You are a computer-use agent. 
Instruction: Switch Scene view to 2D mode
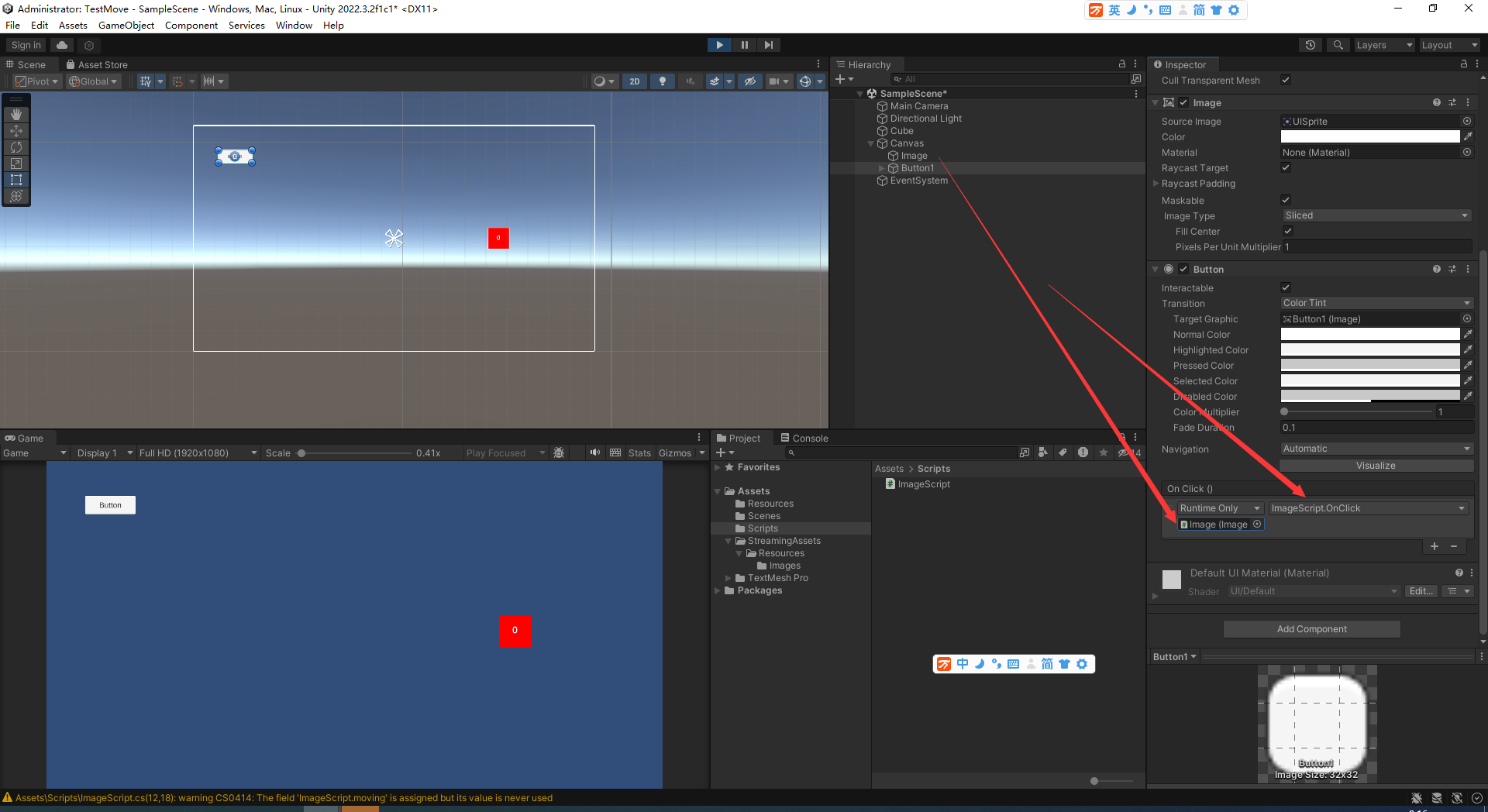[x=634, y=81]
